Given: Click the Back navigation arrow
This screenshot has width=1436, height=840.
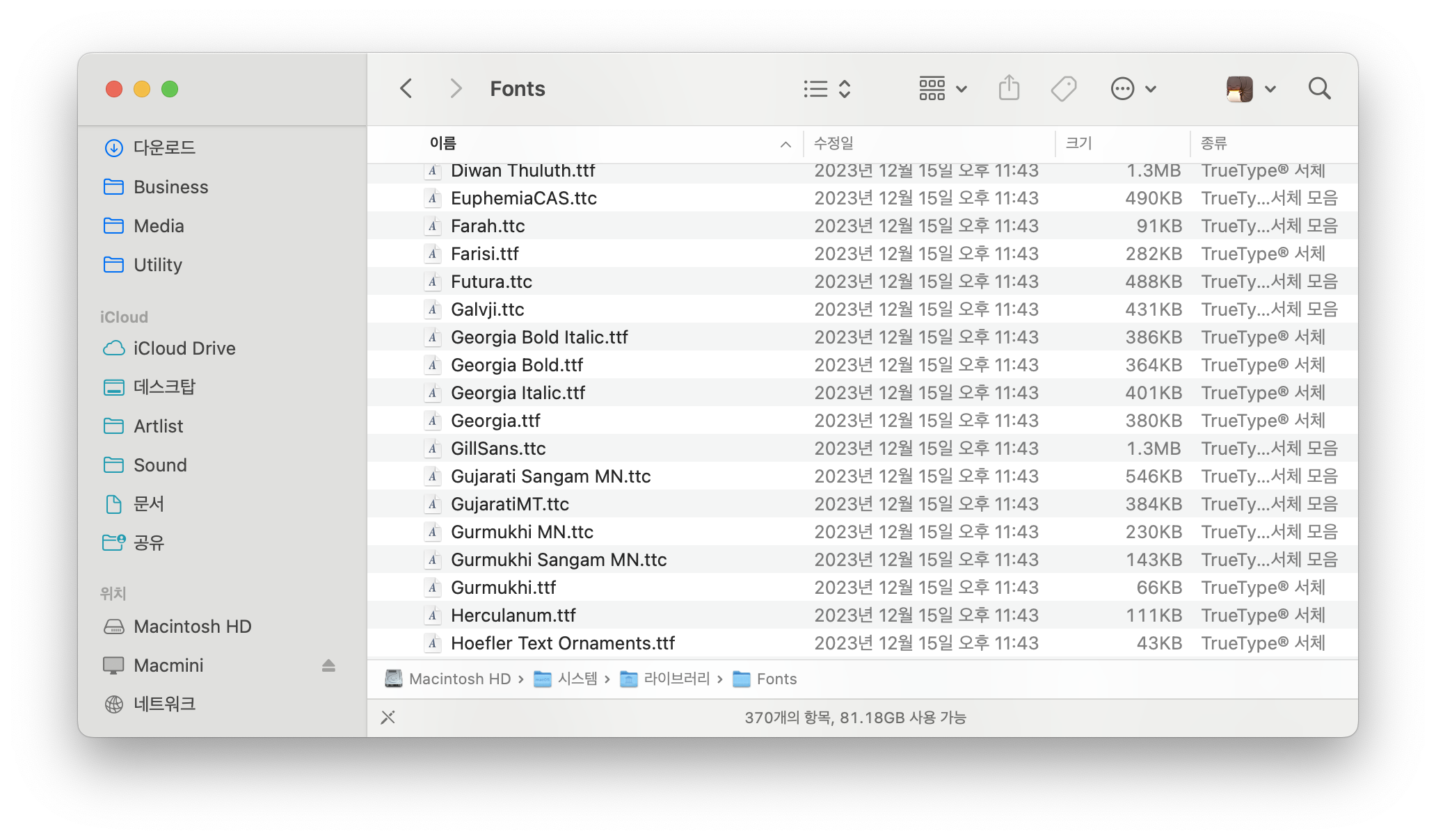Looking at the screenshot, I should tap(406, 89).
